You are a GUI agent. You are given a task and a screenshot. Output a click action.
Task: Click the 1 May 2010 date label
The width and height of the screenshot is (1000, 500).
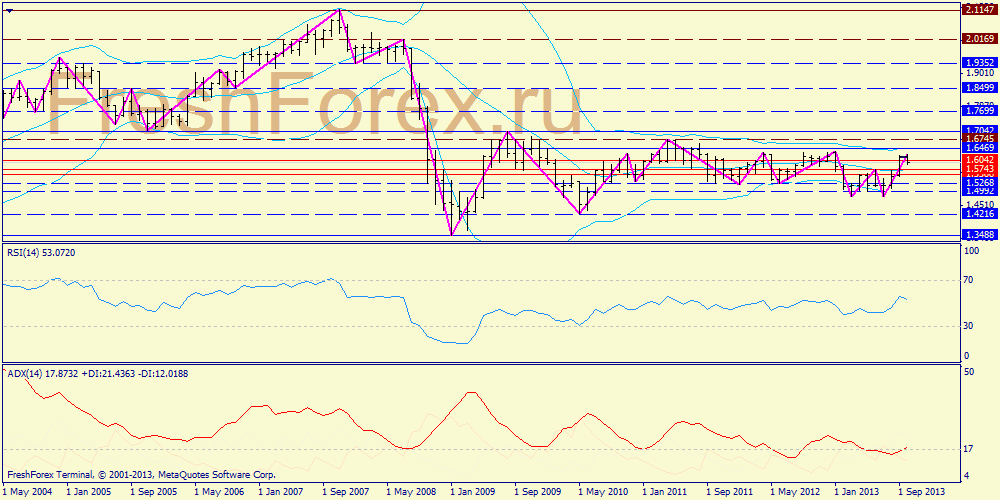(602, 492)
